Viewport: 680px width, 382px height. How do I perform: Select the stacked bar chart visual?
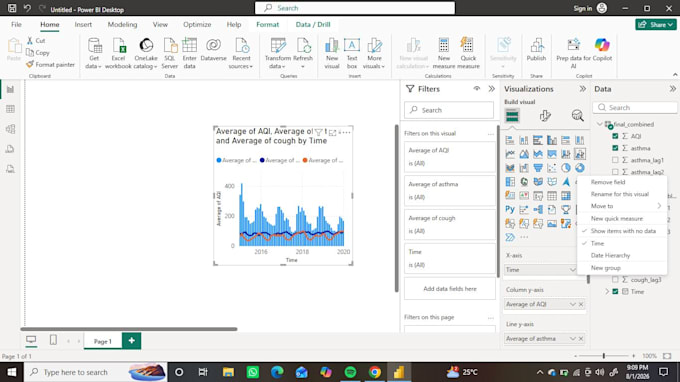510,140
